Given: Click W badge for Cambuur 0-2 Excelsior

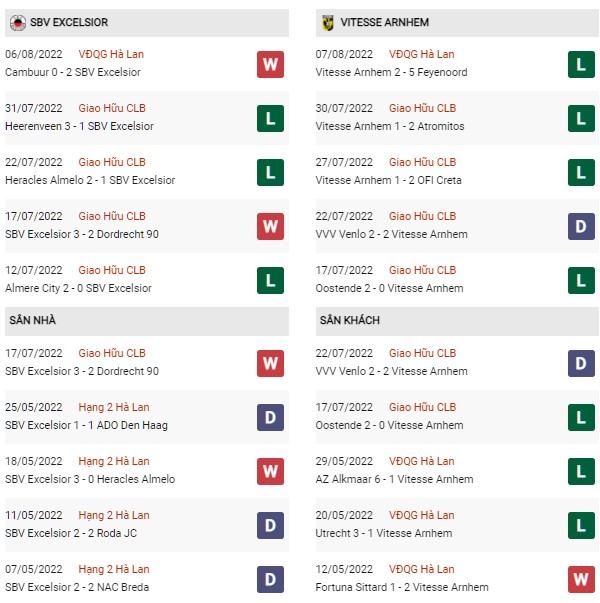Looking at the screenshot, I should 270,64.
